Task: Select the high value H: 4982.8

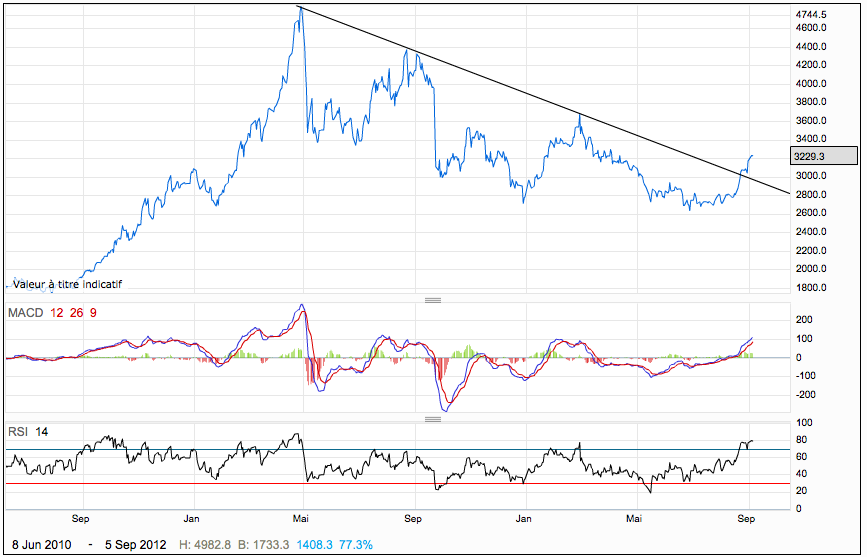Action: pyautogui.click(x=205, y=545)
